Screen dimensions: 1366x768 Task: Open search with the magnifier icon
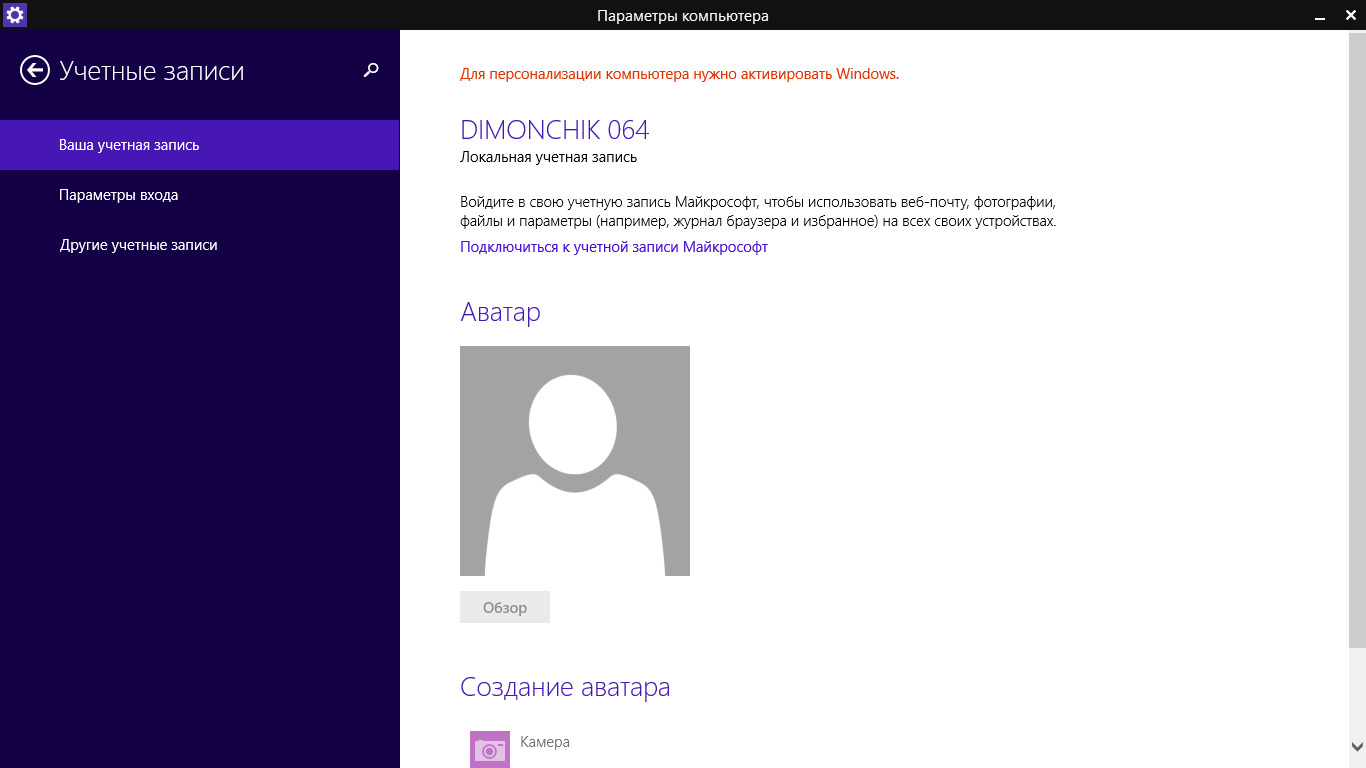pyautogui.click(x=371, y=70)
